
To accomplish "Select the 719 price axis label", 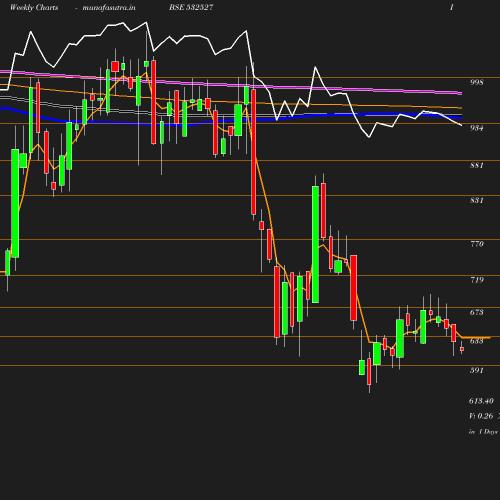I will 477,280.
